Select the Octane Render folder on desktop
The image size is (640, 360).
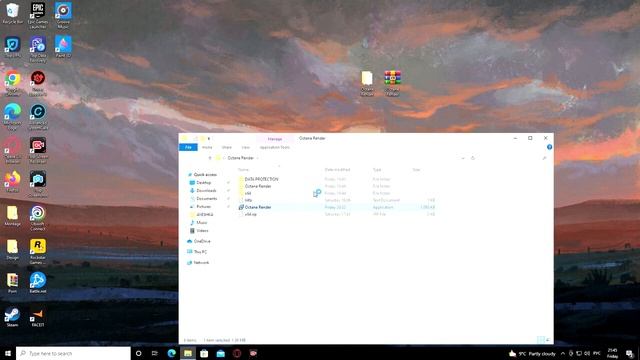coord(367,83)
